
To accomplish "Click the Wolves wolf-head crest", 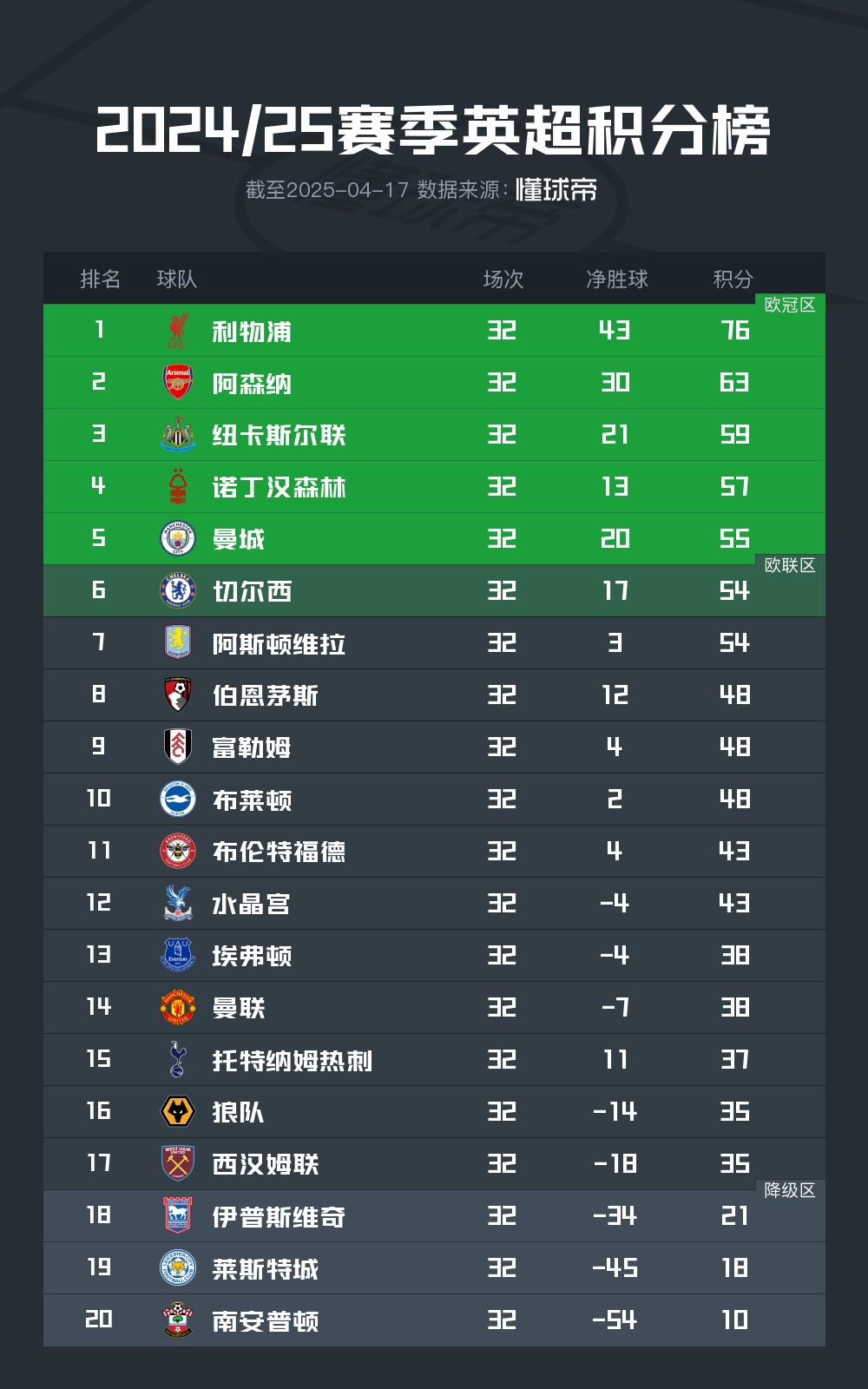I will pyautogui.click(x=178, y=1112).
